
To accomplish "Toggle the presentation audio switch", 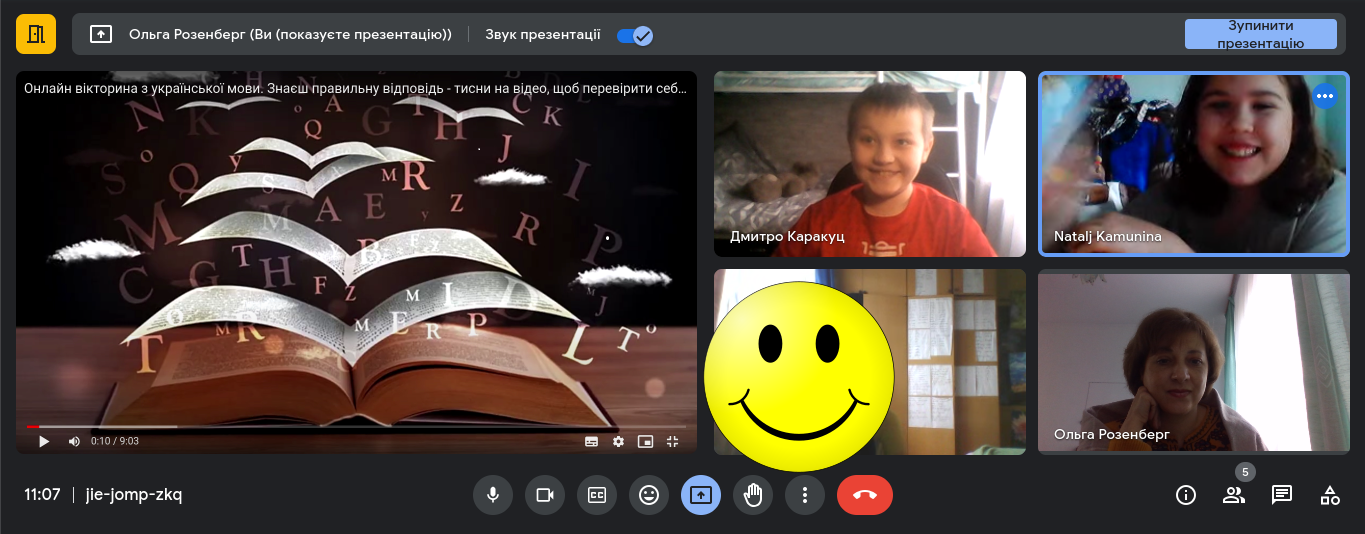I will coord(635,35).
